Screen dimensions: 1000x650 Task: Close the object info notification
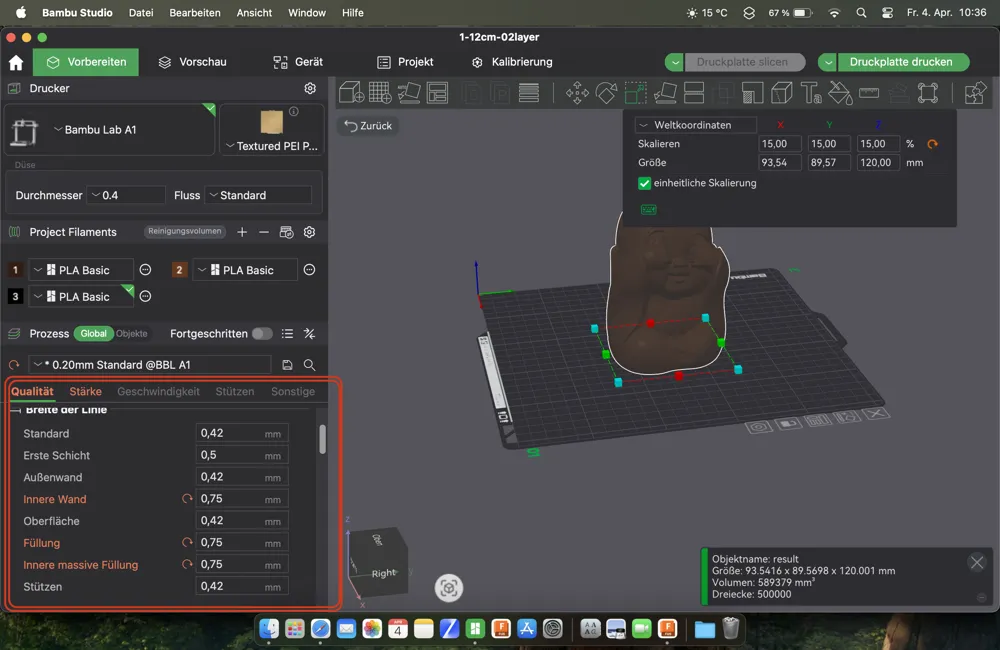[976, 563]
